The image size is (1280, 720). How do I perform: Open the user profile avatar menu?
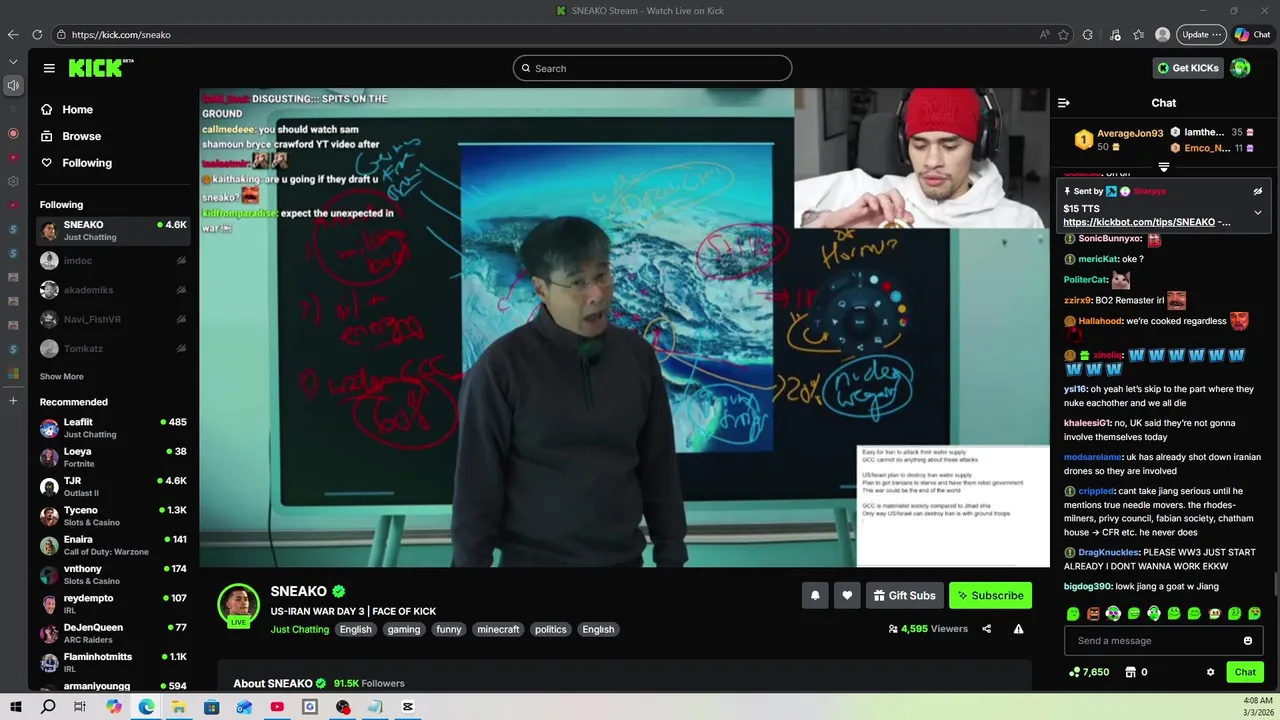1241,68
